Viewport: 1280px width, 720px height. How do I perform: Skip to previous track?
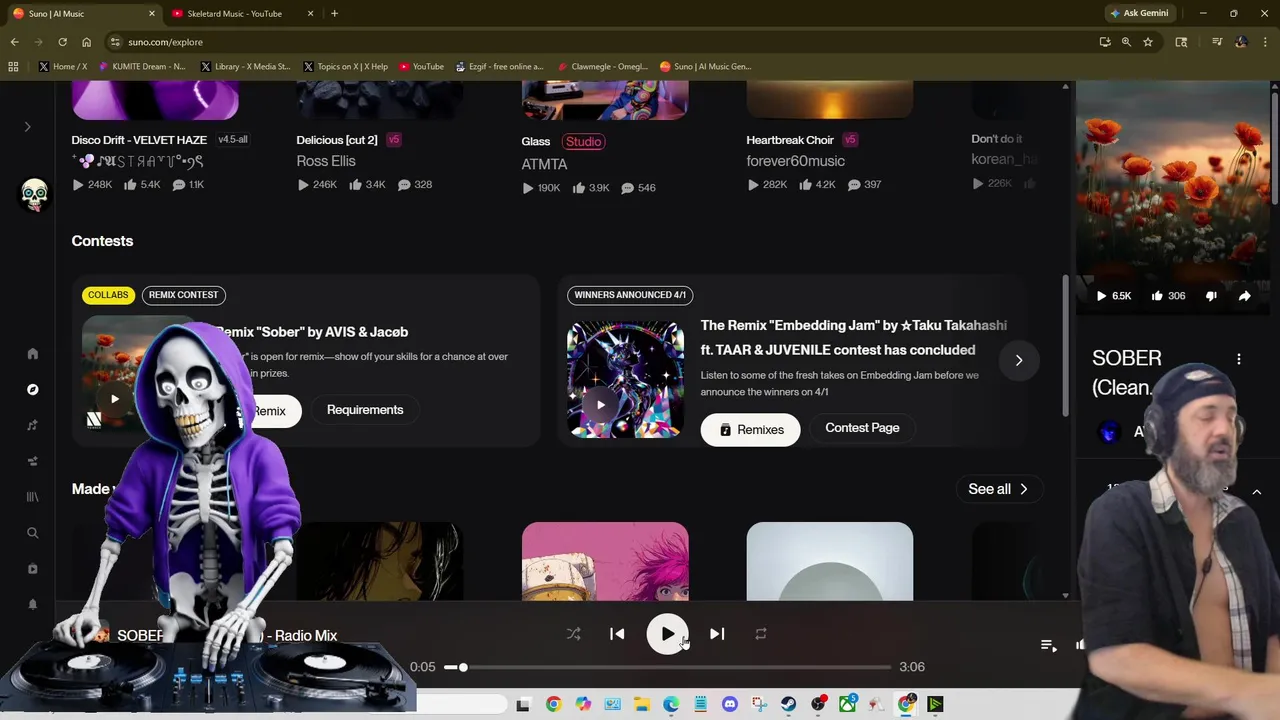click(x=617, y=634)
